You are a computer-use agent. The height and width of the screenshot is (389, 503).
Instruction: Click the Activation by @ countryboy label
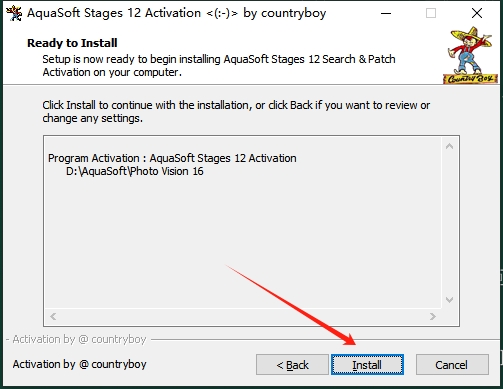(x=79, y=364)
